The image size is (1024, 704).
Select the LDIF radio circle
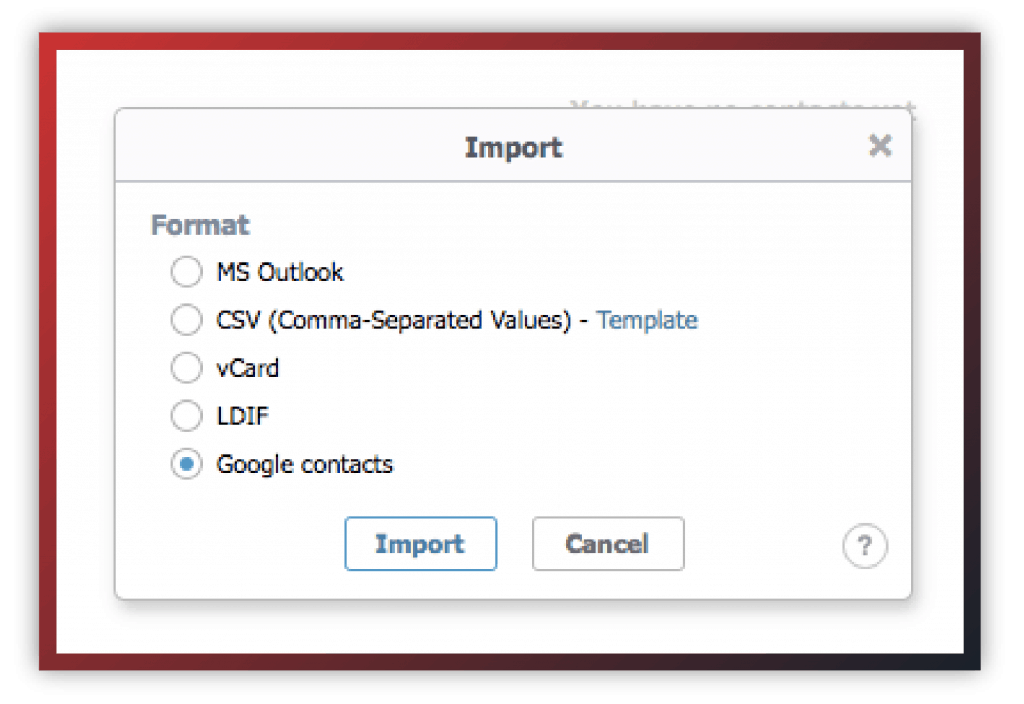click(x=186, y=416)
